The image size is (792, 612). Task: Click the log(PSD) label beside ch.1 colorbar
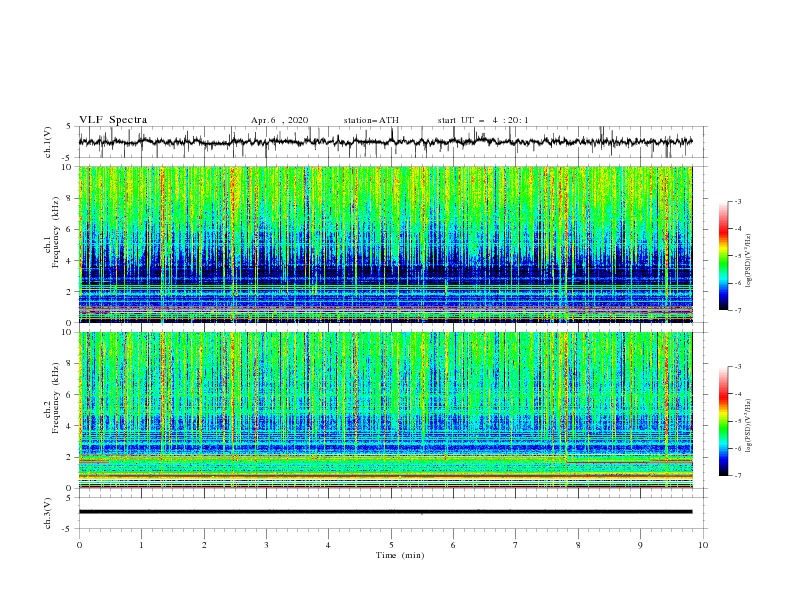point(748,261)
